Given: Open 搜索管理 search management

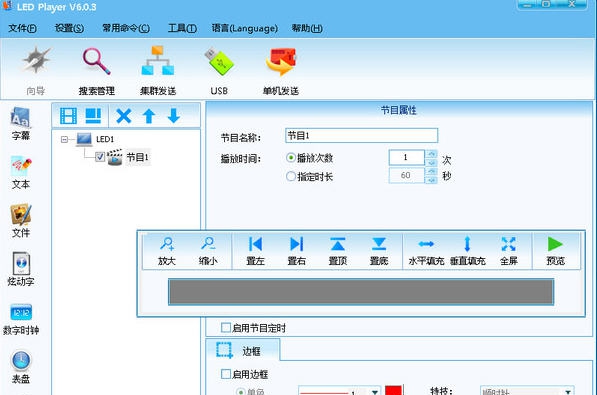Looking at the screenshot, I should click(x=96, y=70).
